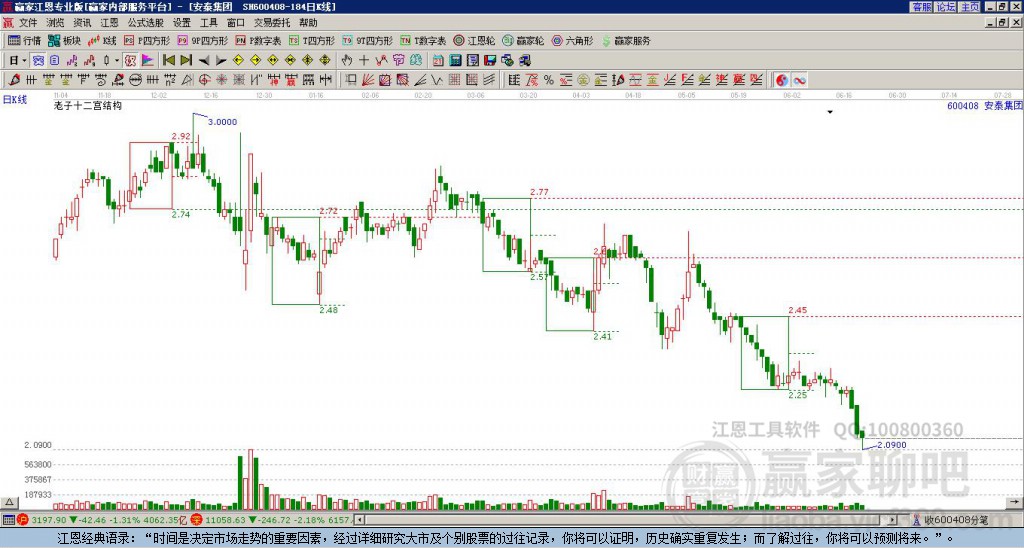Click the black right arrow icon

pyautogui.click(x=221, y=61)
